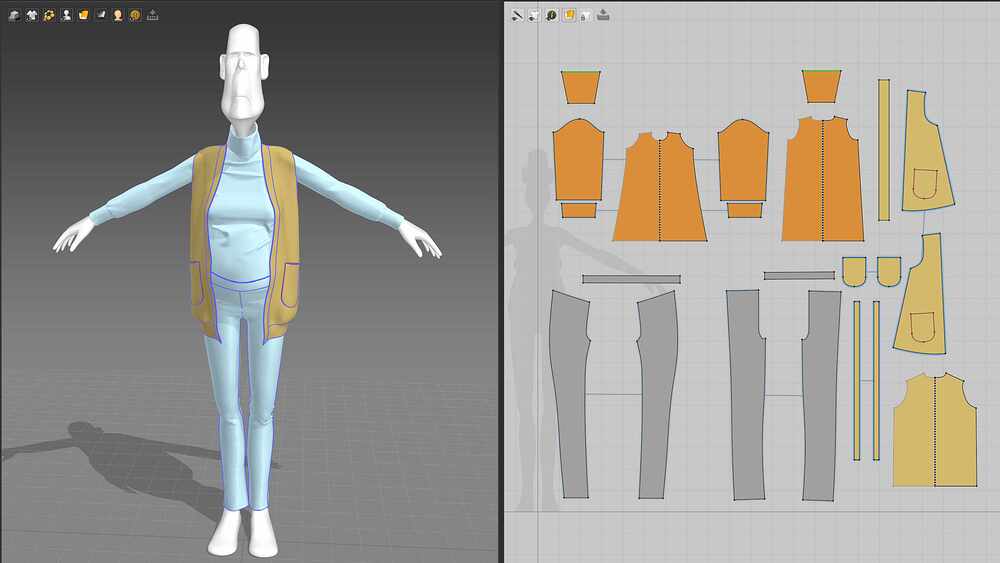The height and width of the screenshot is (563, 1000).
Task: Select the third gray pant leg pattern
Action: tap(747, 395)
